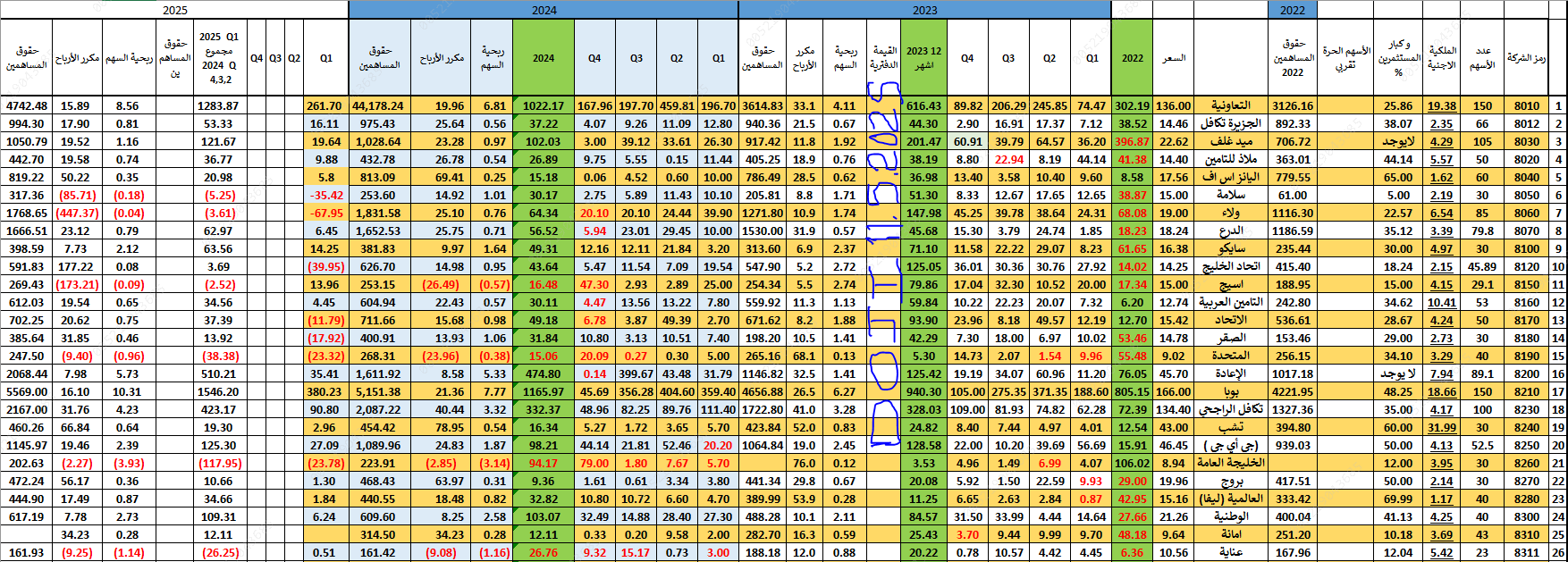1568x562 pixels.
Task: Select the ميد غلف company cell
Action: pyautogui.click(x=1230, y=141)
